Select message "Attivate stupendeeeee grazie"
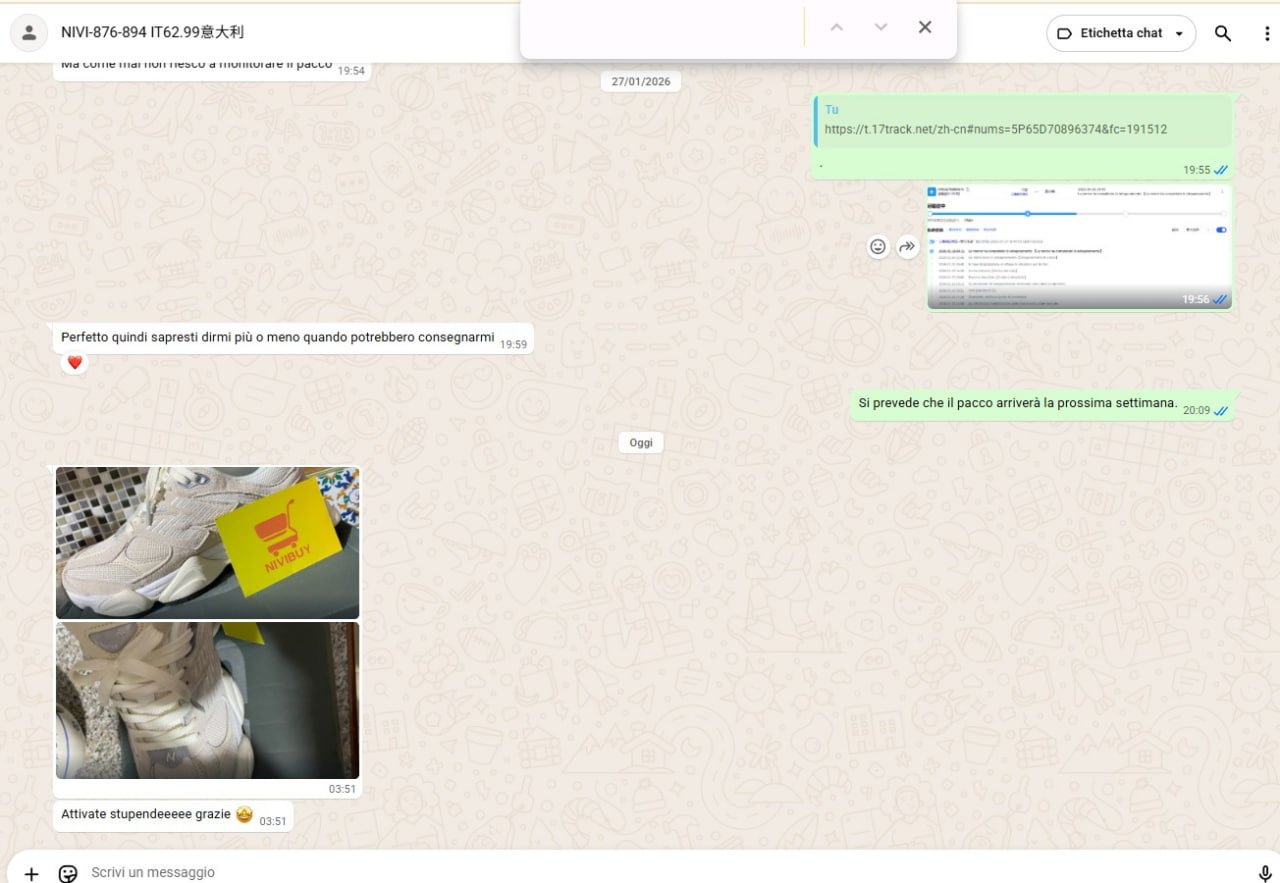Image resolution: width=1280 pixels, height=883 pixels. click(x=173, y=816)
